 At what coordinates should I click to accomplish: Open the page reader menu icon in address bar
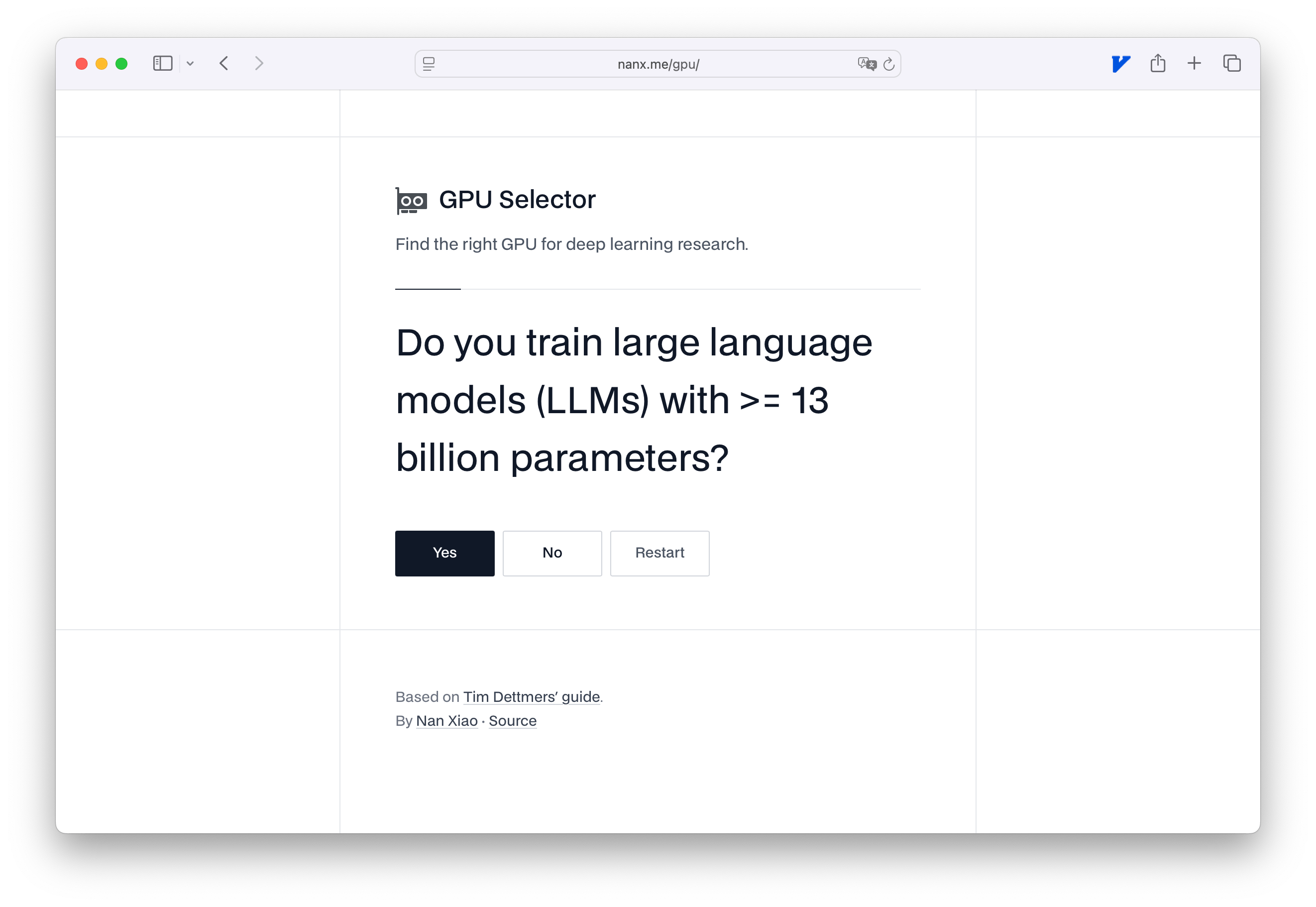[429, 64]
